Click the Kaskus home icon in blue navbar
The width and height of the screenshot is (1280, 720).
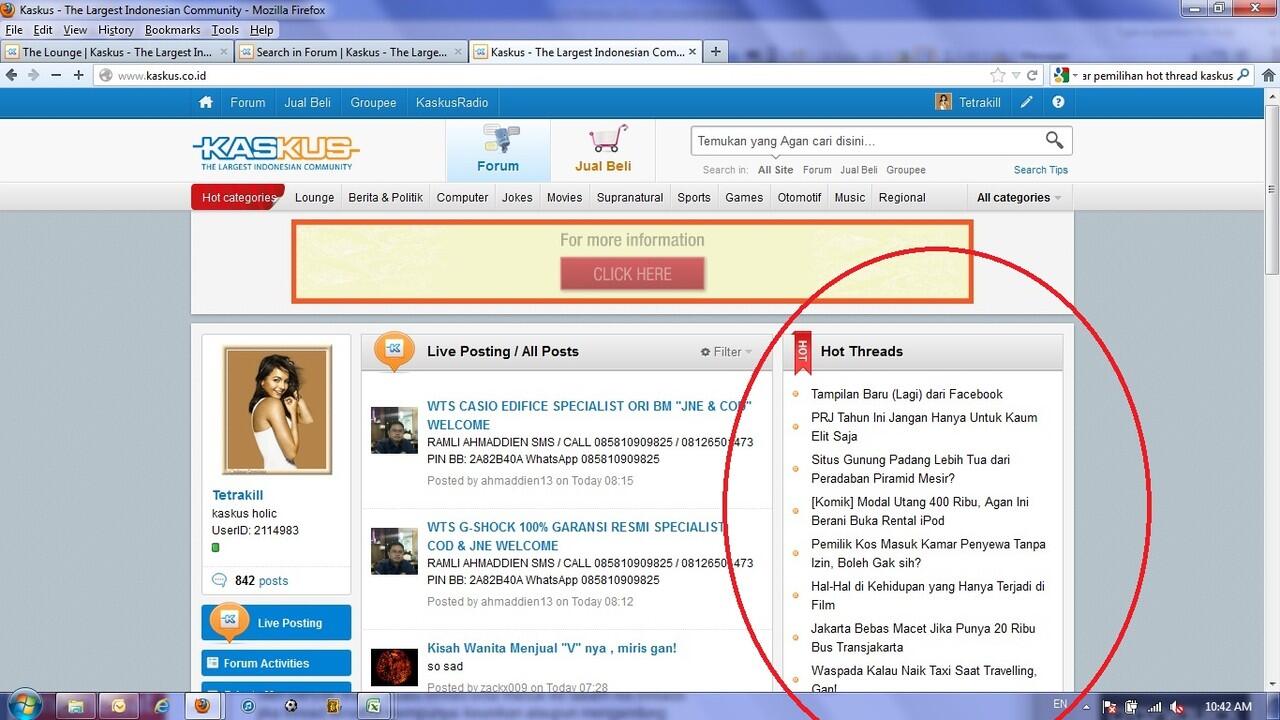(x=206, y=102)
